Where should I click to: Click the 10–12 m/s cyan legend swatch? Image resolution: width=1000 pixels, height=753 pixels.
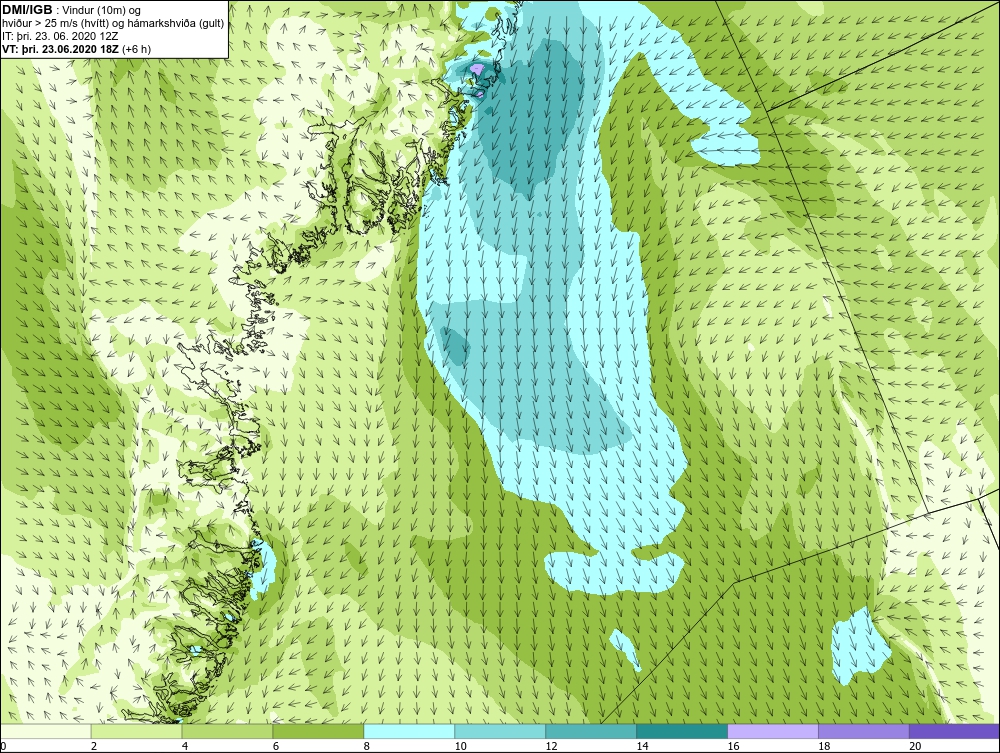tap(500, 731)
